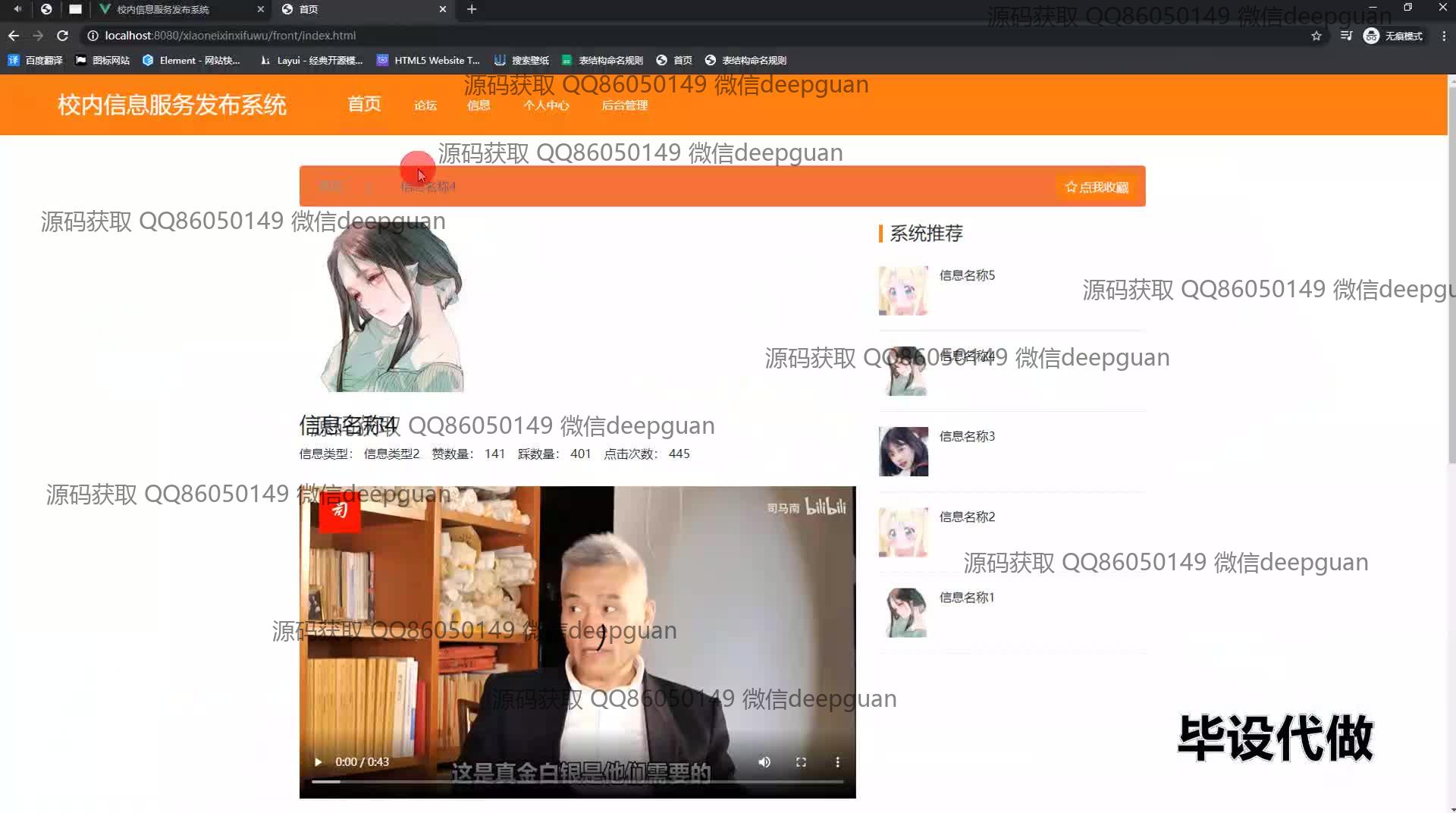Click 点我收藏 favorite button

[1097, 187]
